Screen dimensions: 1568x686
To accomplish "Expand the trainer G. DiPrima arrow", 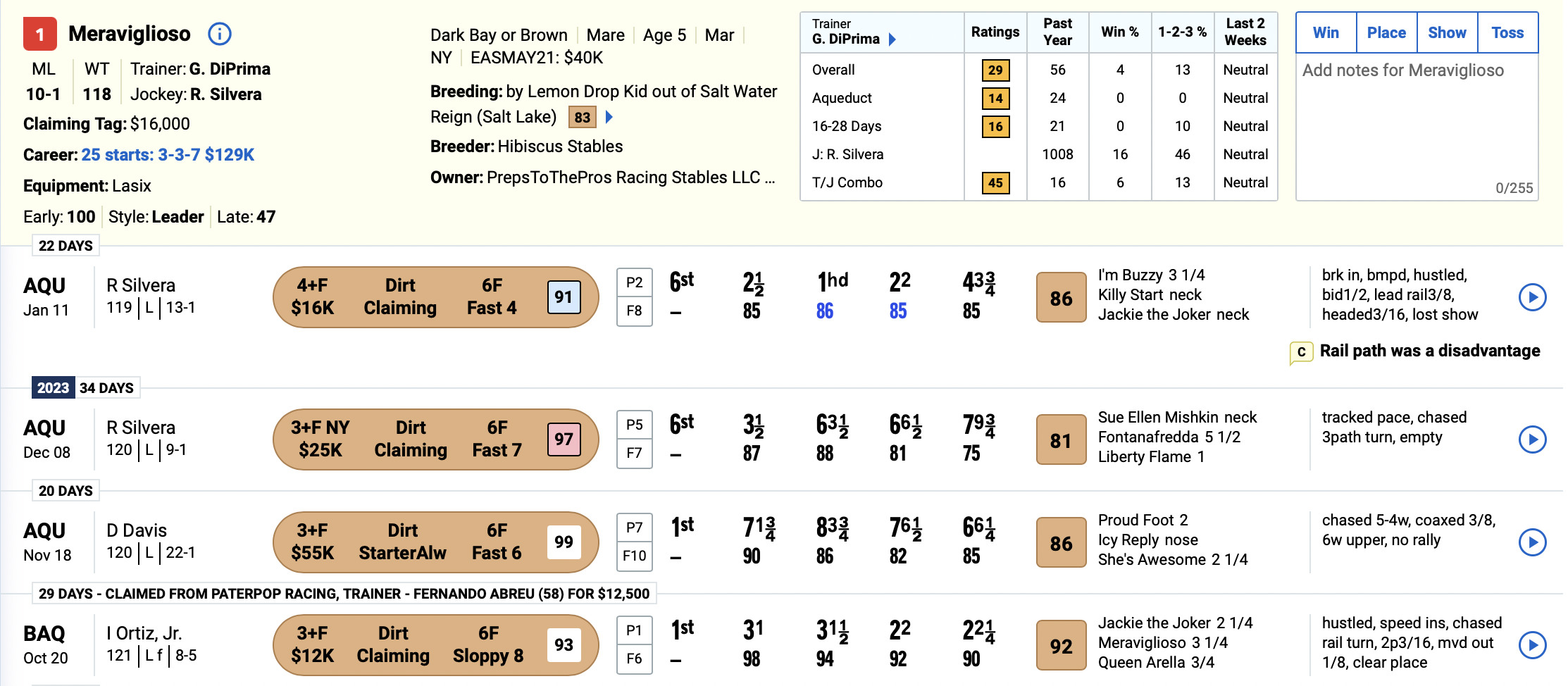I will click(x=892, y=39).
